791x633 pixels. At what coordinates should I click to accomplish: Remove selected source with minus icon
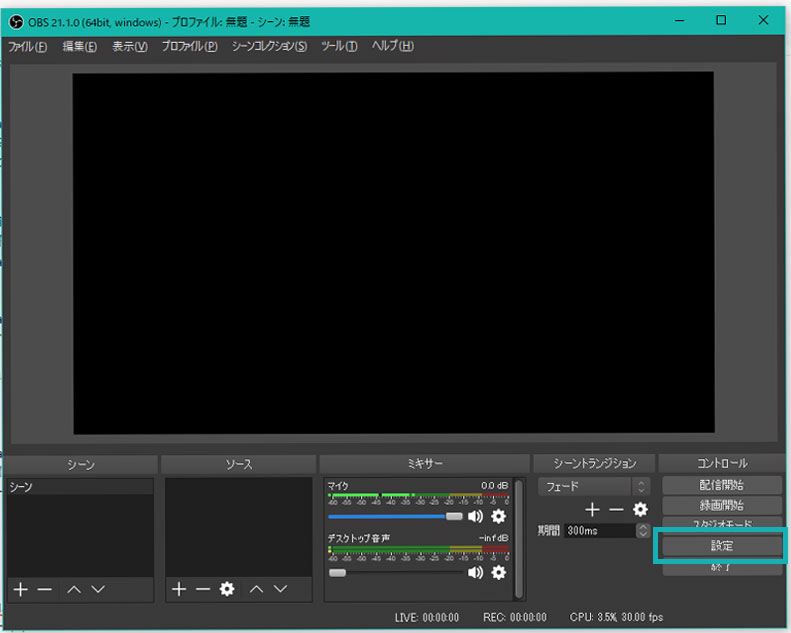click(203, 589)
